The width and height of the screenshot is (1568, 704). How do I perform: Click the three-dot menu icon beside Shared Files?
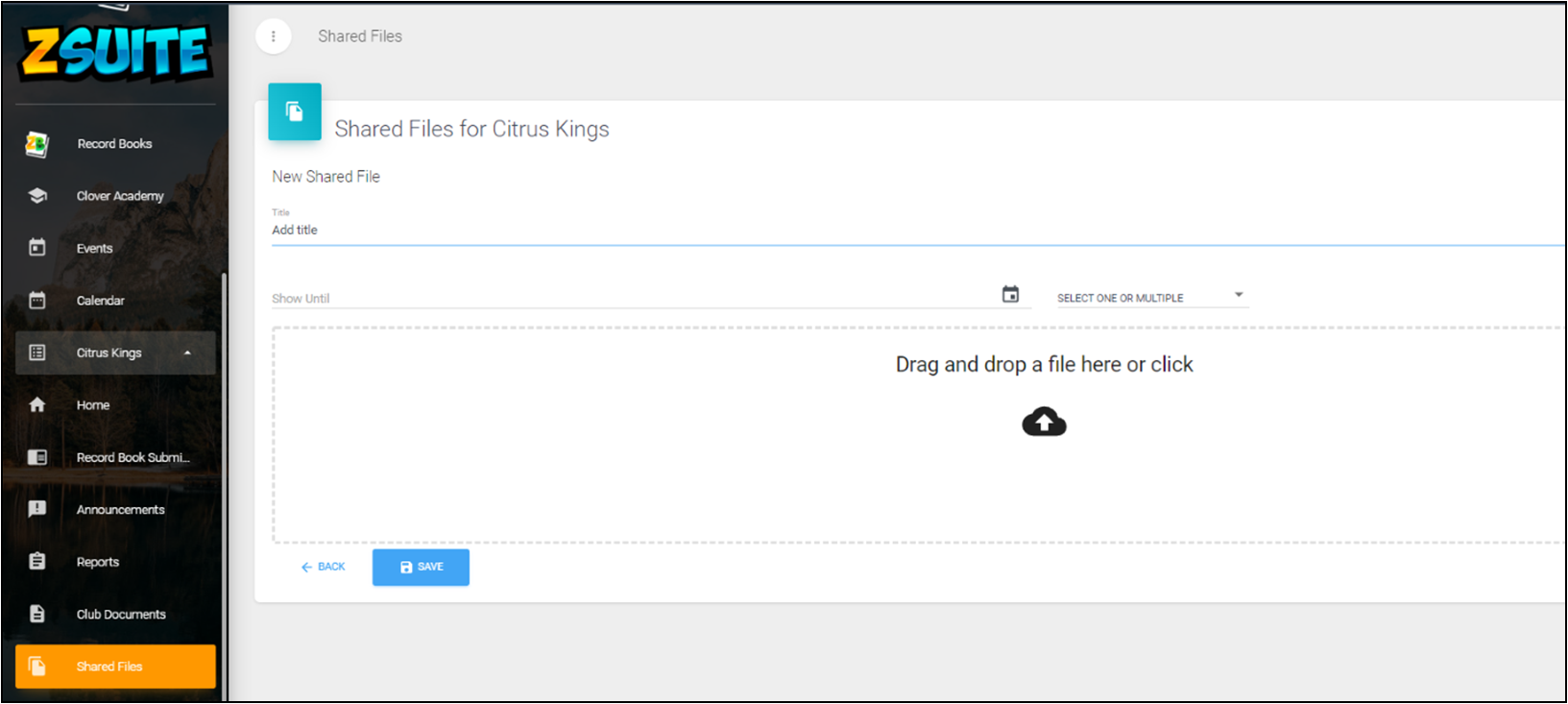(274, 36)
